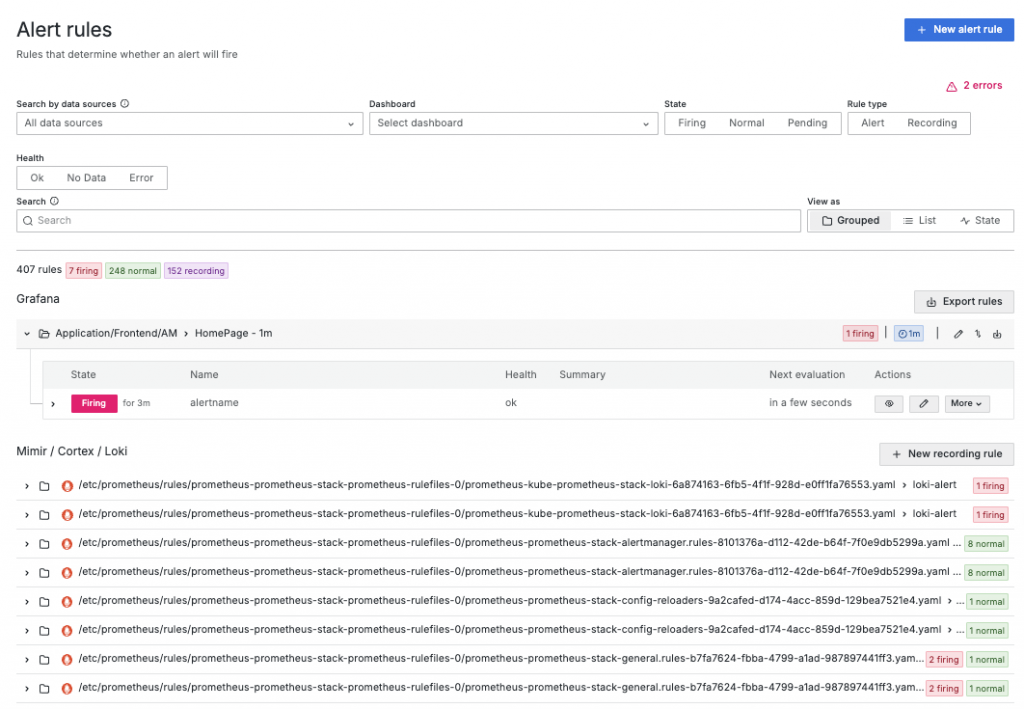Click the warning triangle icon beside 2 errors
Viewport: 1024px width, 709px height.
coord(952,86)
